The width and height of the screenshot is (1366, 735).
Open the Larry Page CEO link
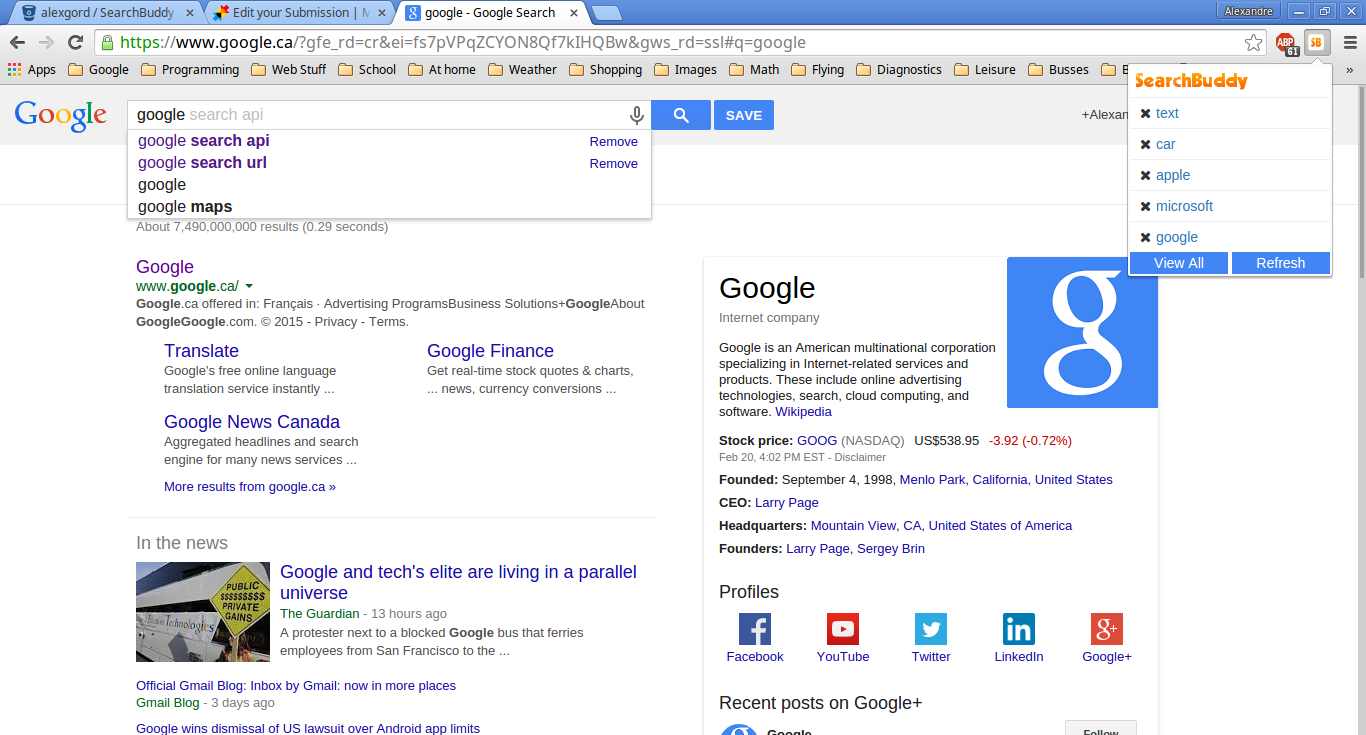coord(786,503)
